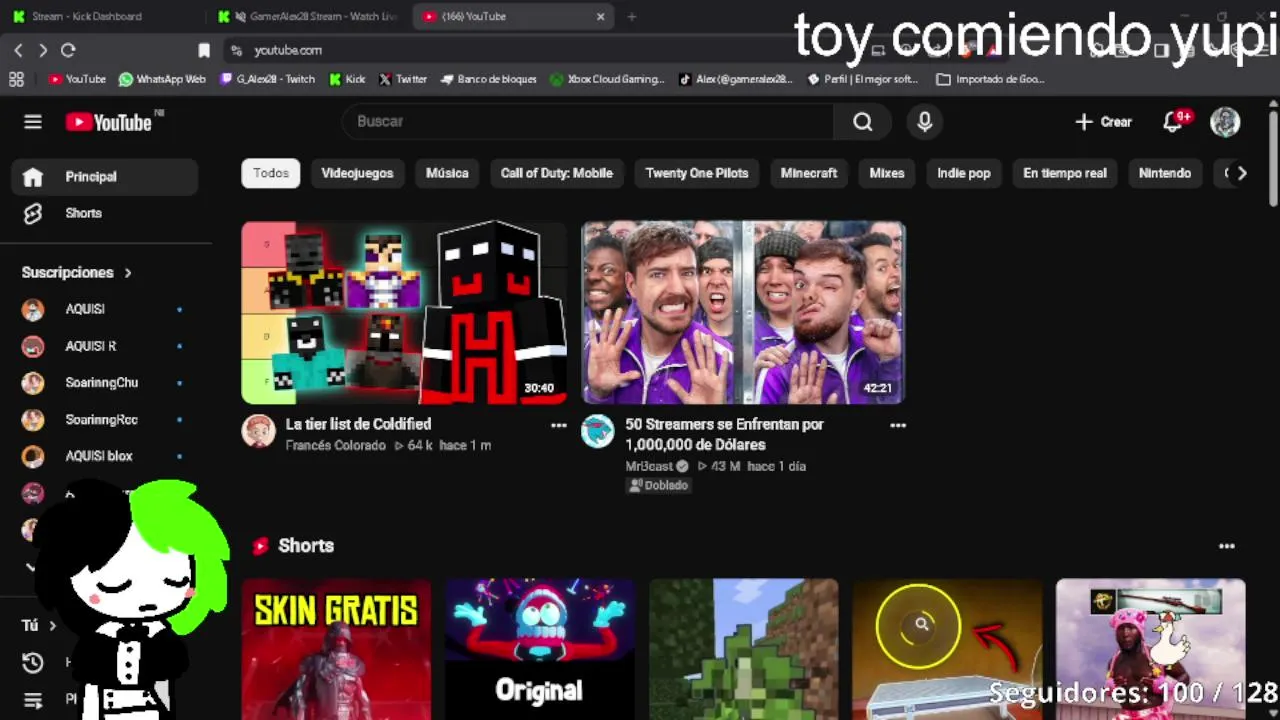Image resolution: width=1280 pixels, height=720 pixels.
Task: Open the SKIN GRATIS short
Action: (336, 649)
